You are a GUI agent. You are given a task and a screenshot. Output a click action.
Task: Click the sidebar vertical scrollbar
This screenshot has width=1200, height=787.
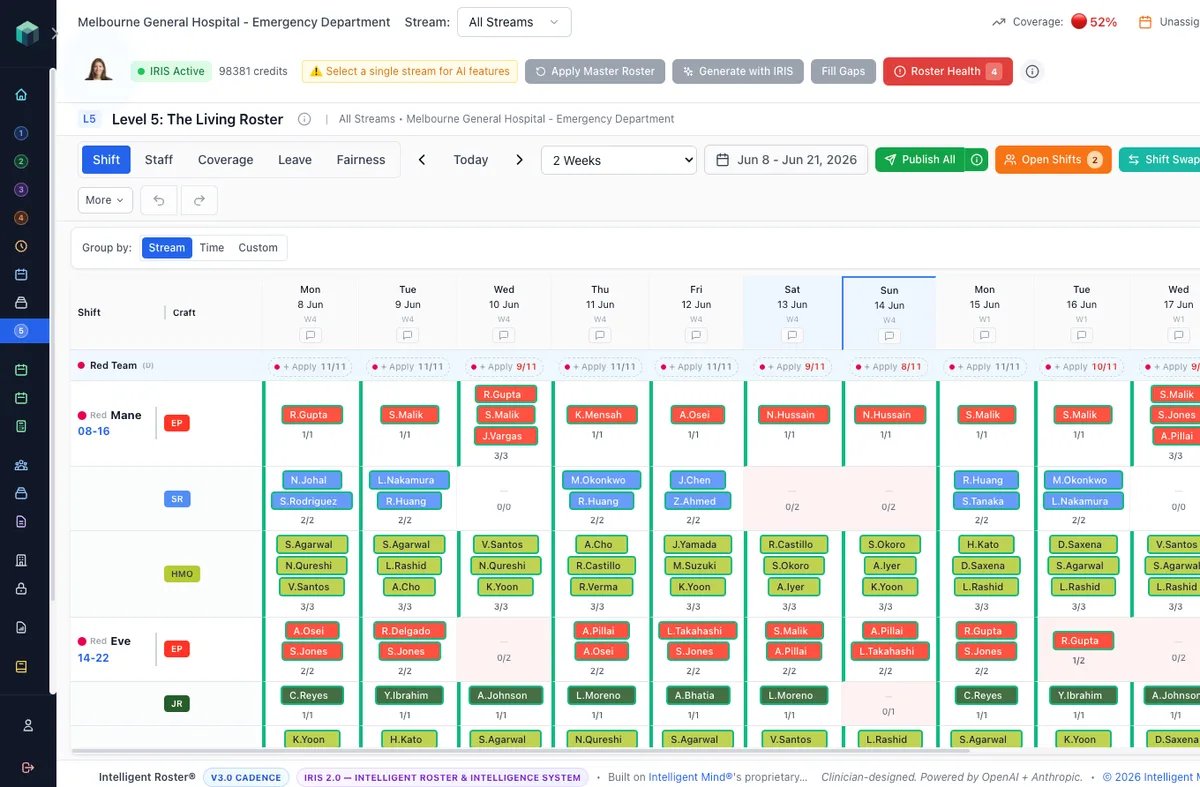tap(53, 380)
